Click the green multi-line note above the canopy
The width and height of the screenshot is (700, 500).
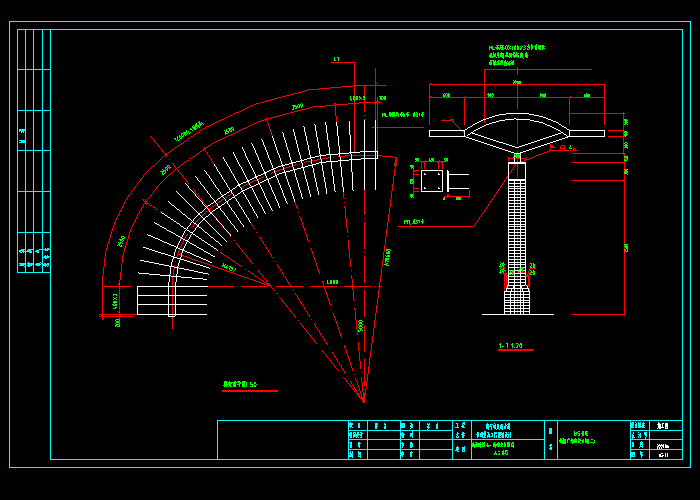[x=516, y=55]
